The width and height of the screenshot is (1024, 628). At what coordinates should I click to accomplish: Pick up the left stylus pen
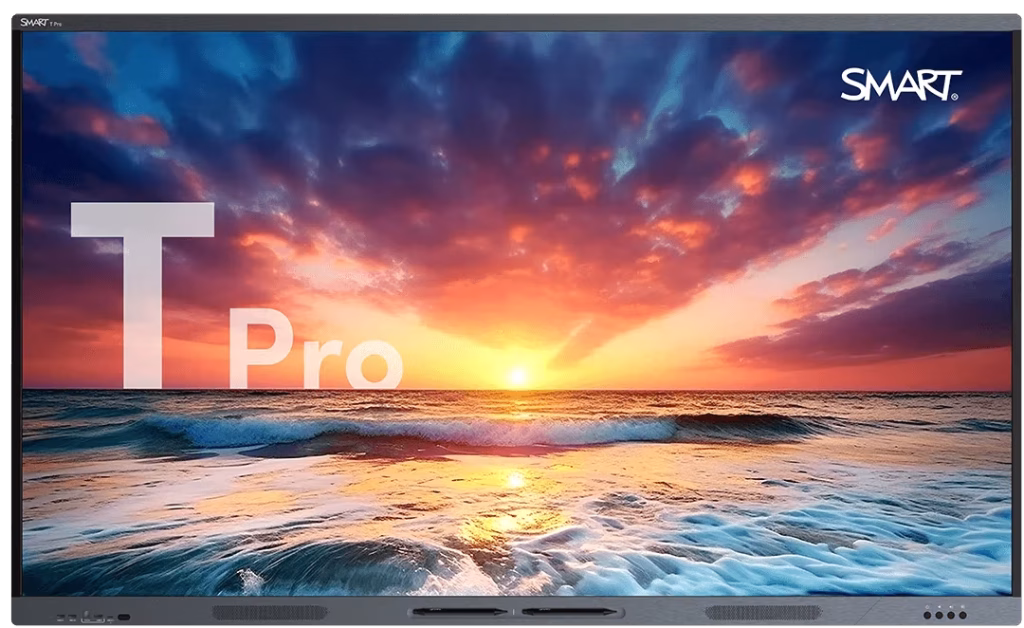point(460,612)
